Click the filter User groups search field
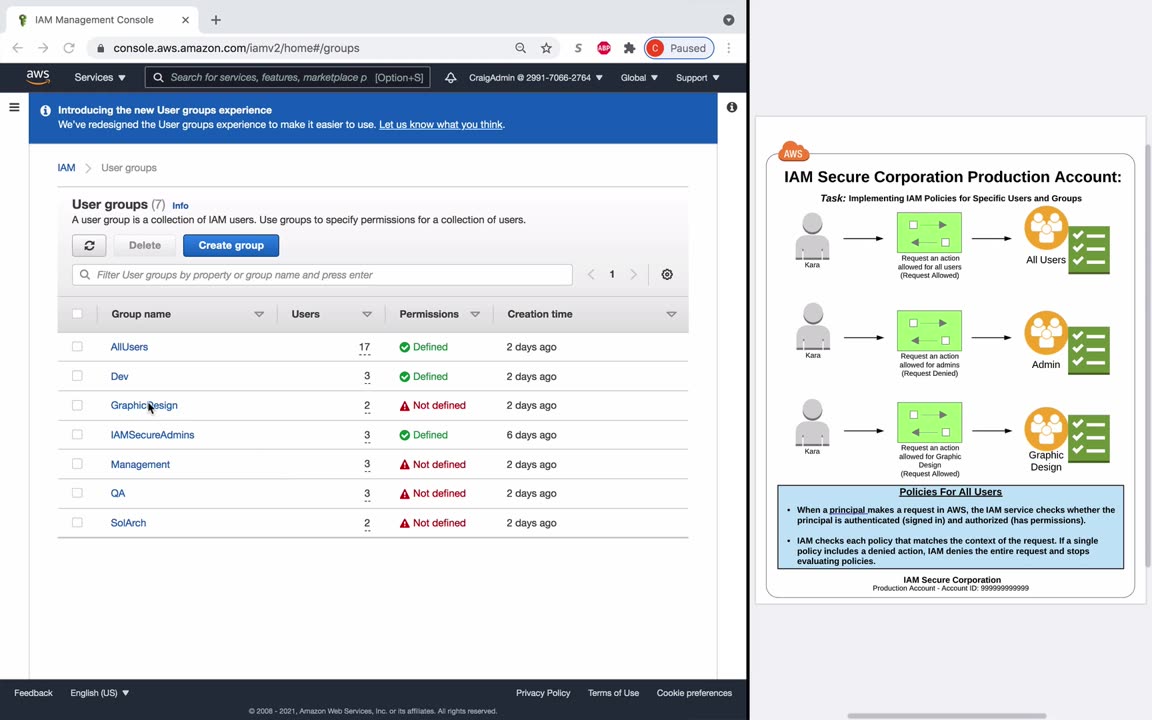 click(x=322, y=275)
